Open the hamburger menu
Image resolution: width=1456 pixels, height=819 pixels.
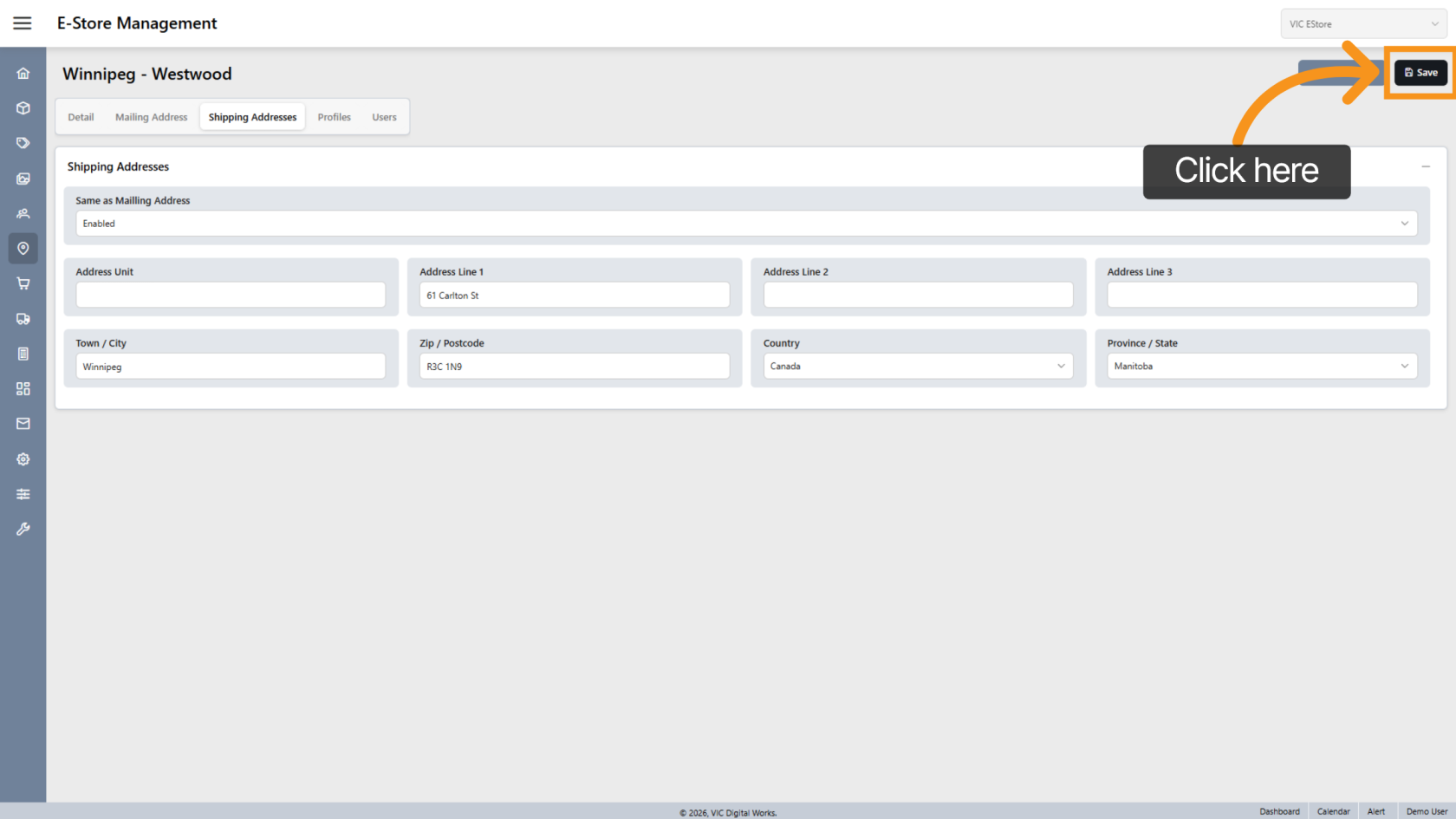point(23,23)
